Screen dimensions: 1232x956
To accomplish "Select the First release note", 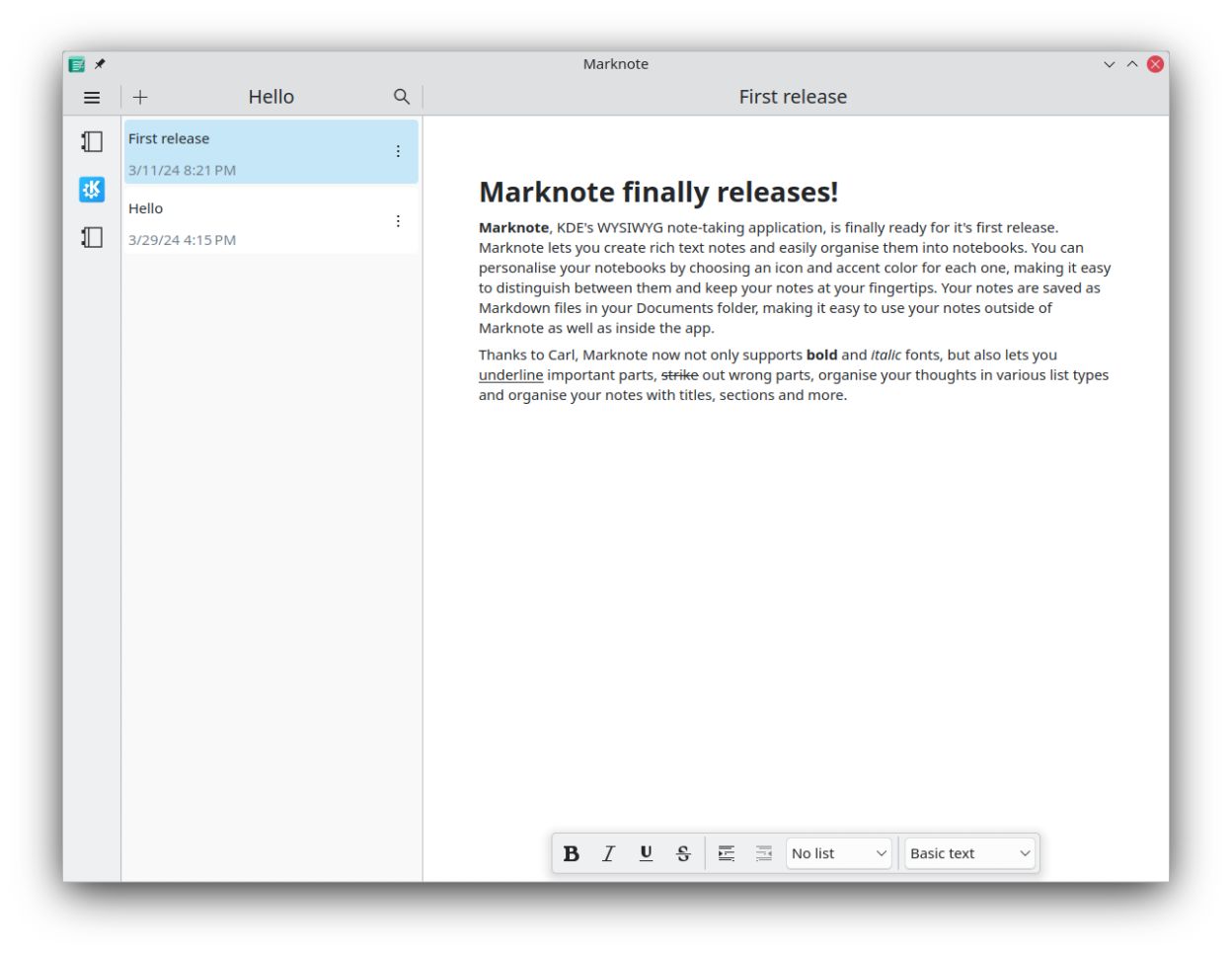I will [247, 151].
